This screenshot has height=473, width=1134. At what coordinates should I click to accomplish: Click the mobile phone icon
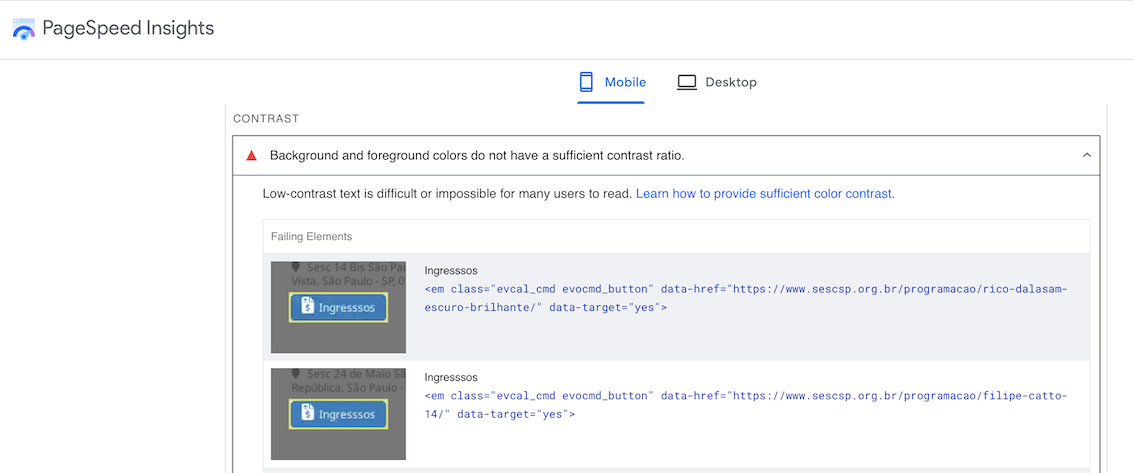coord(587,82)
